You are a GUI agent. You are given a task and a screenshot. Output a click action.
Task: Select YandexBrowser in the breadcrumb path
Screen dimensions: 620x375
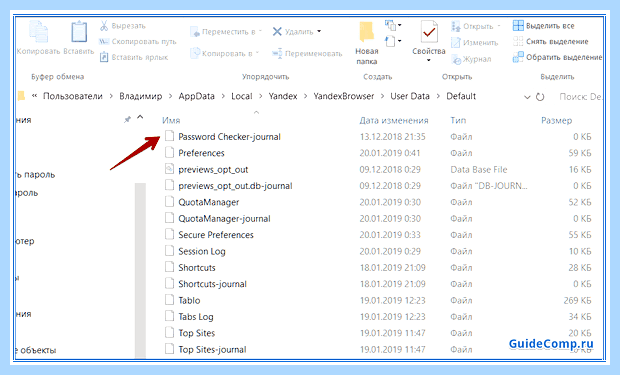(x=344, y=96)
